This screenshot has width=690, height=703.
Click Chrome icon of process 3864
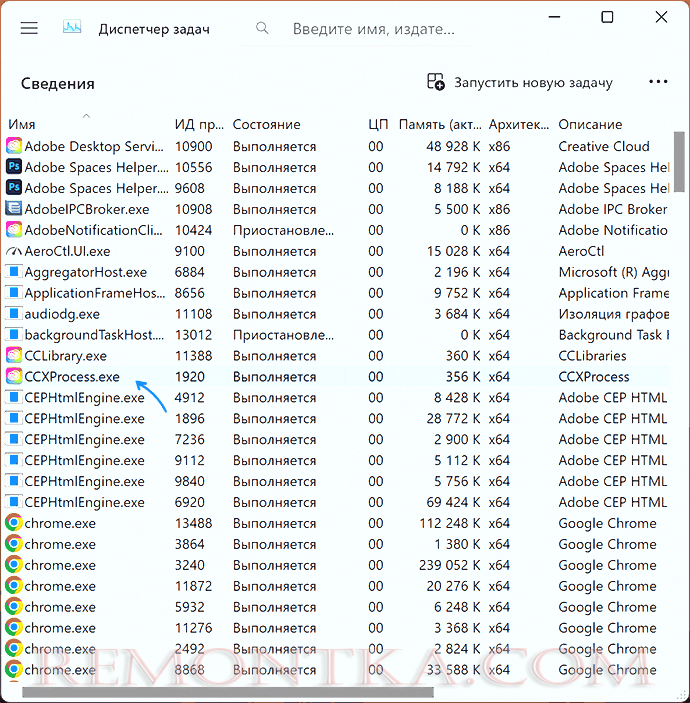tap(14, 544)
